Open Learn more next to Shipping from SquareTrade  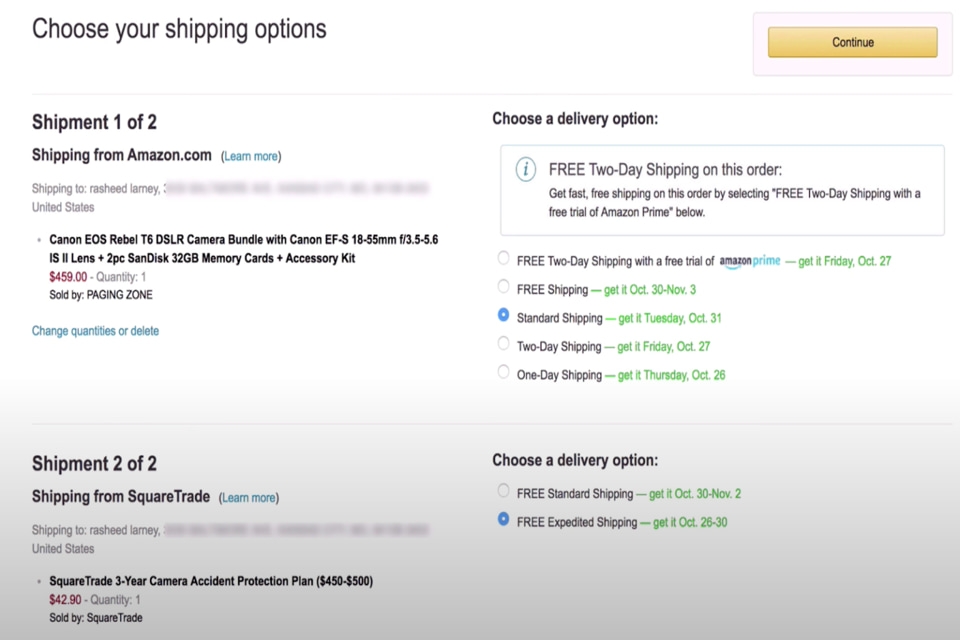point(248,497)
